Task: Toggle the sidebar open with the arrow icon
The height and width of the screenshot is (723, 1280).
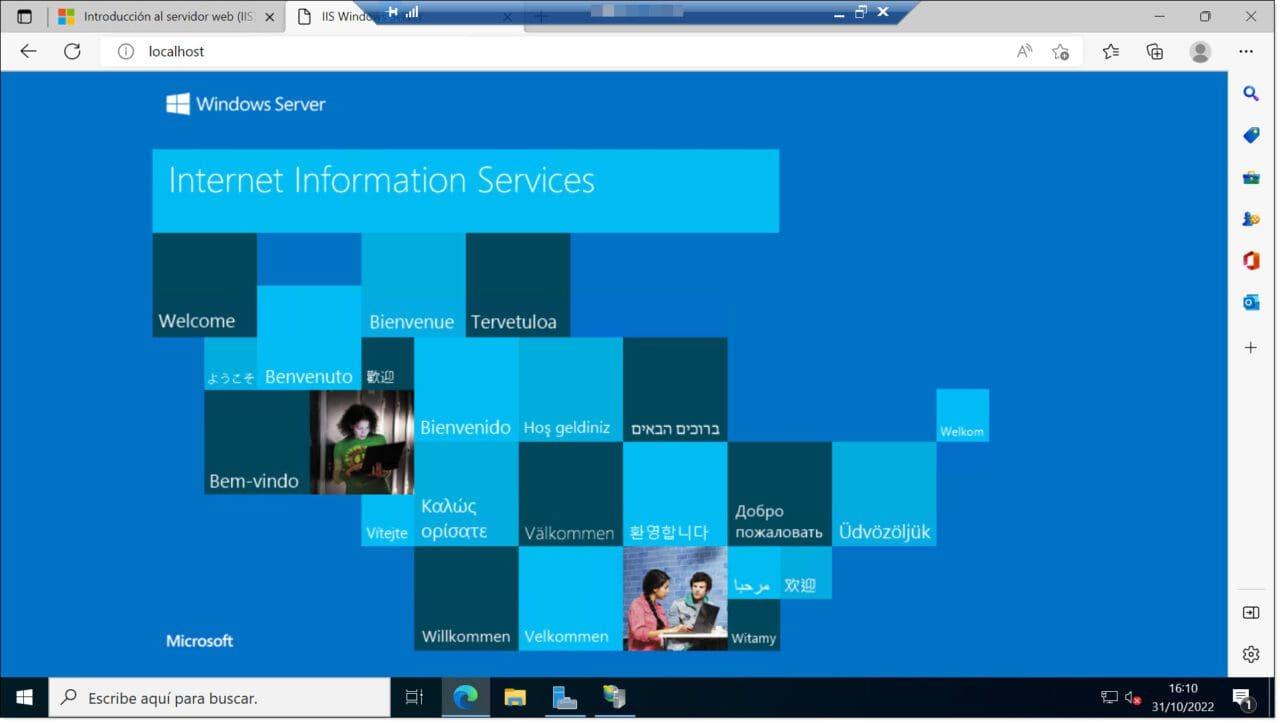Action: 1250,612
